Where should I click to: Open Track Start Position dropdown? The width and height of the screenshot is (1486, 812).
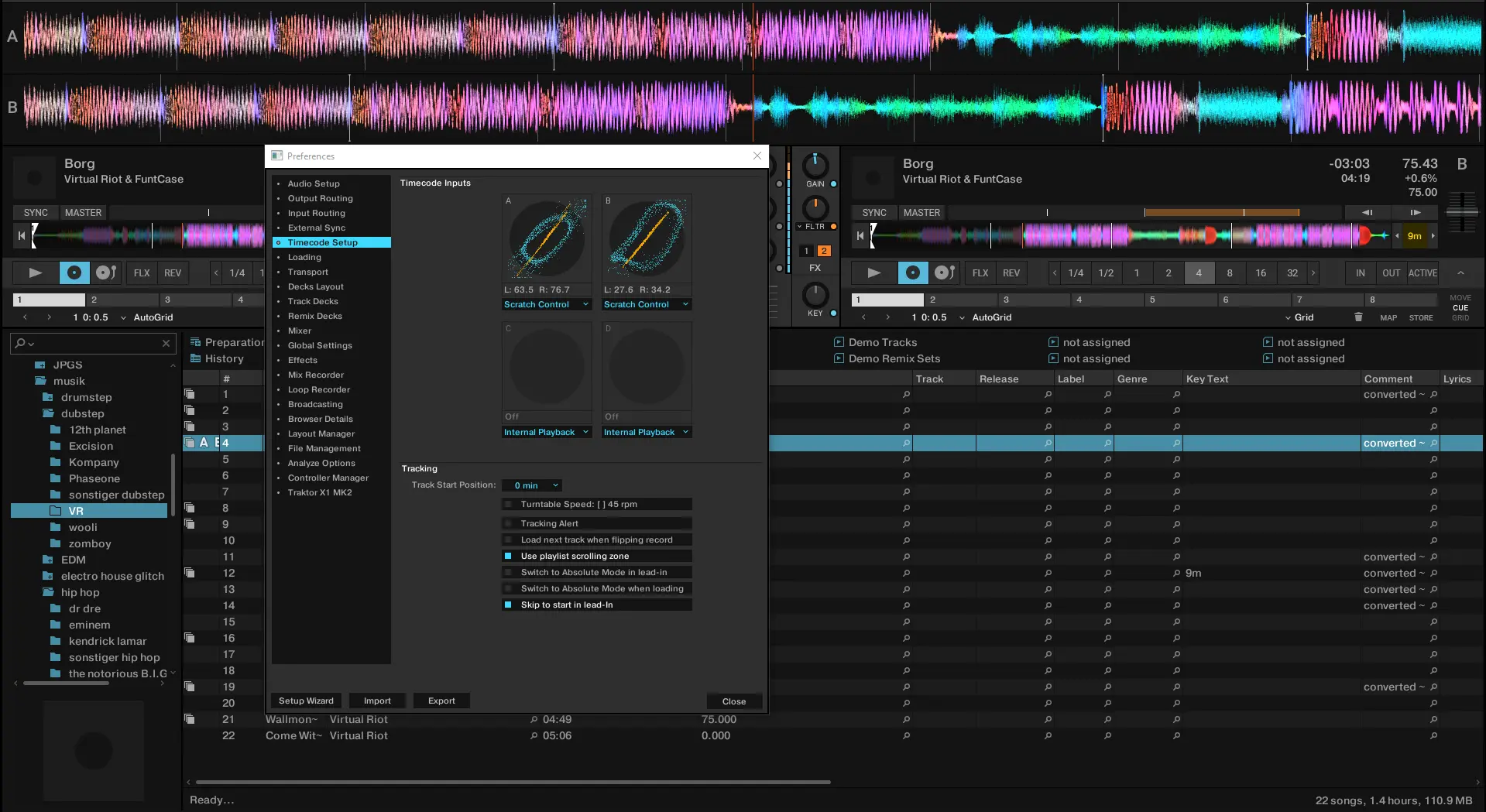click(531, 486)
